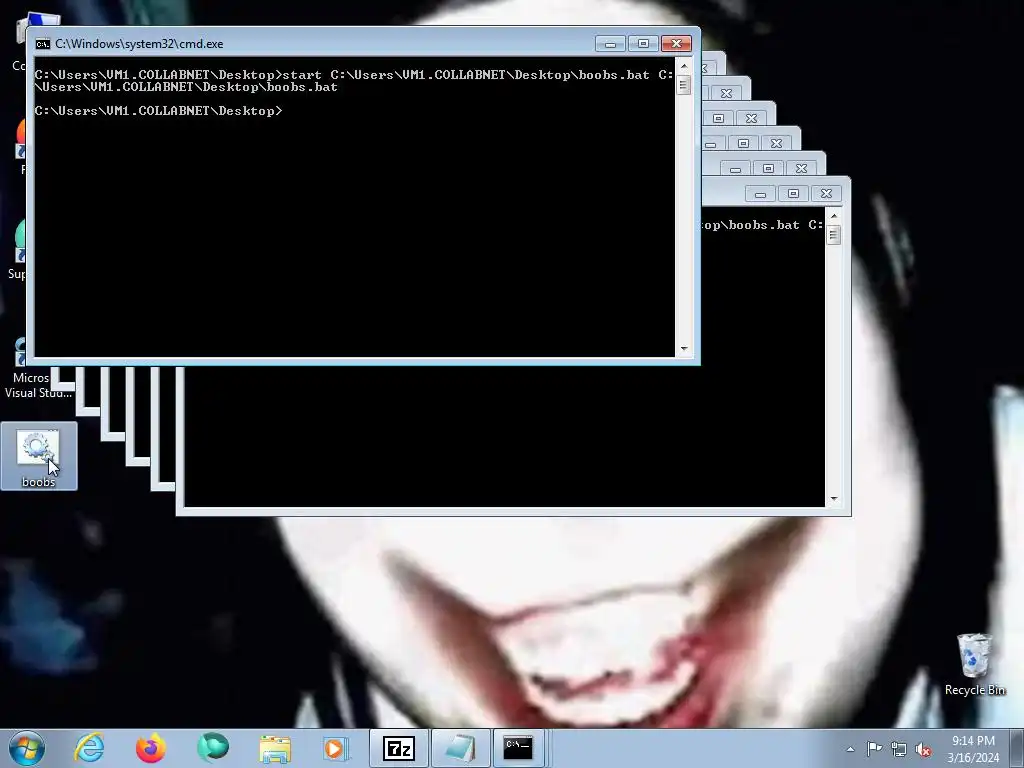Click the largest background cmd window scrollbar thumb
Screen dimensions: 1024x768
(833, 235)
